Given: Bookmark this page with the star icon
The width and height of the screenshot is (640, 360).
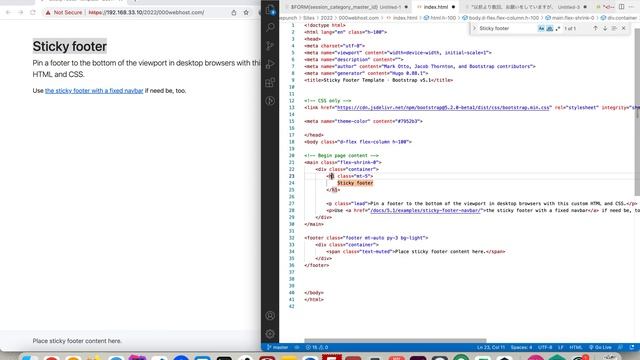Looking at the screenshot, I should pos(246,13).
